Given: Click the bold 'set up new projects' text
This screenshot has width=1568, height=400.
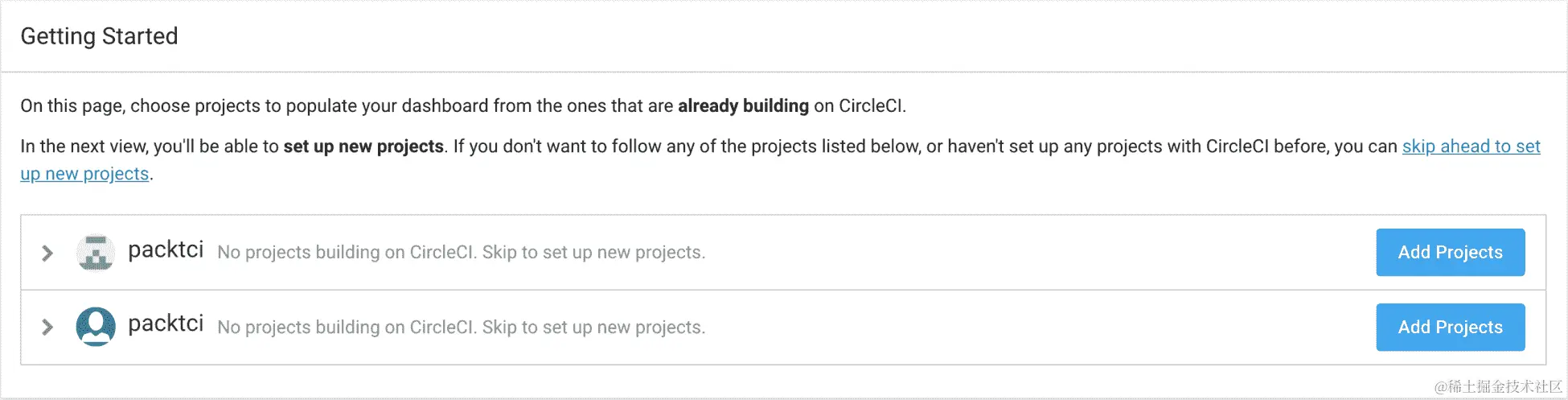Looking at the screenshot, I should (x=363, y=146).
